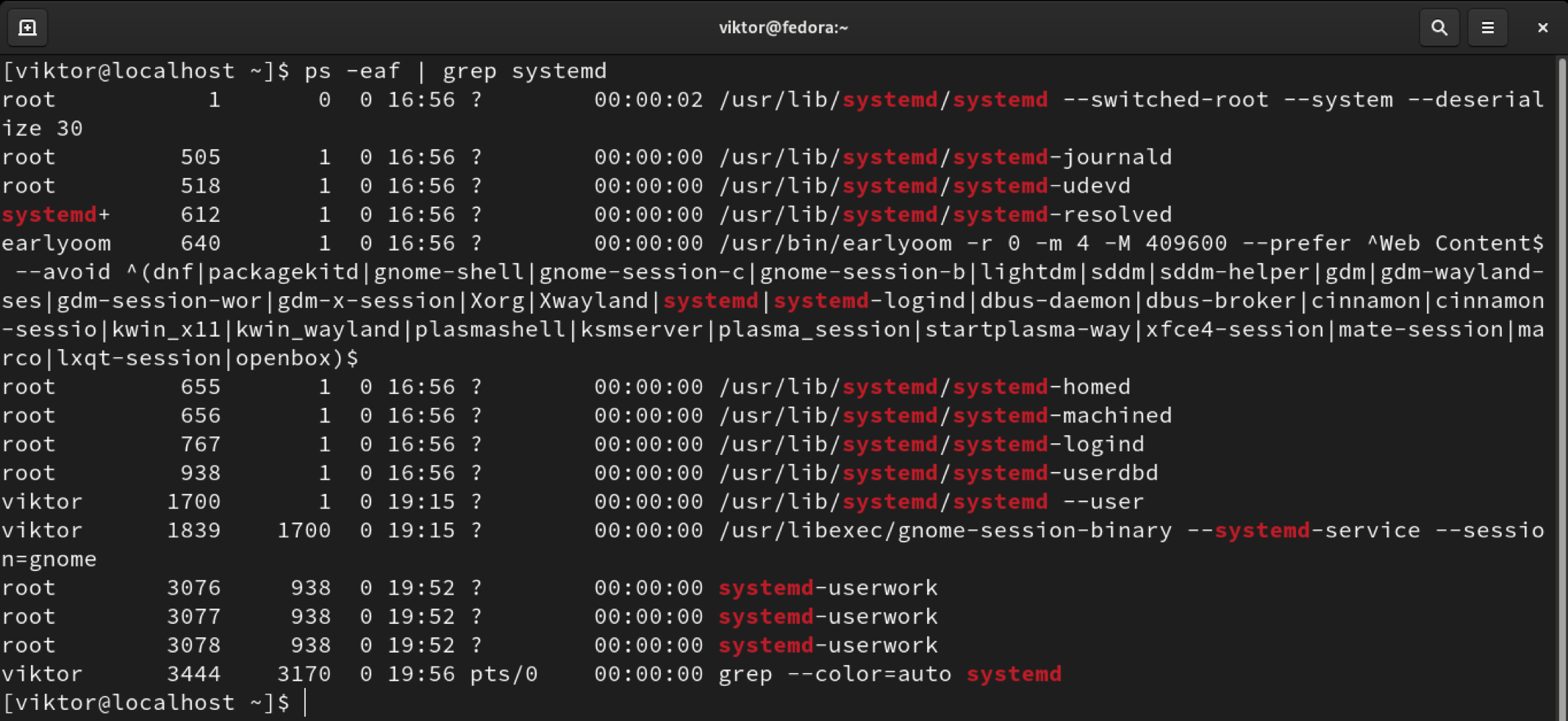1568x721 pixels.
Task: Click the systemd-machined process path
Action: [945, 415]
